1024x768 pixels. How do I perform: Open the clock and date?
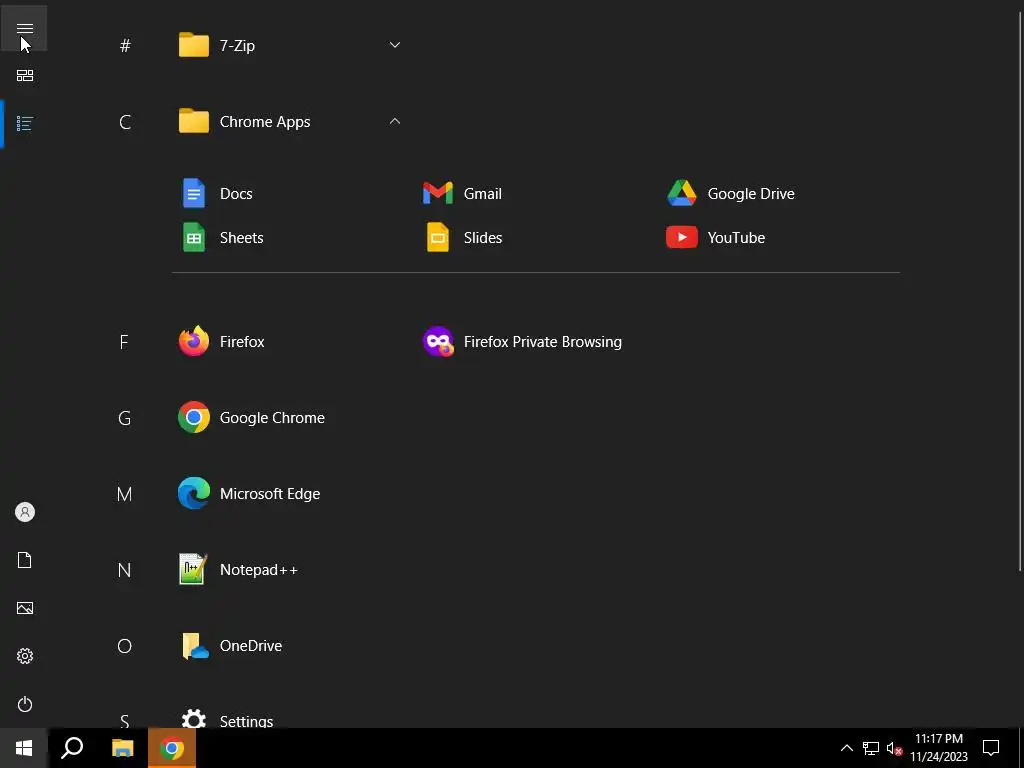pos(938,748)
